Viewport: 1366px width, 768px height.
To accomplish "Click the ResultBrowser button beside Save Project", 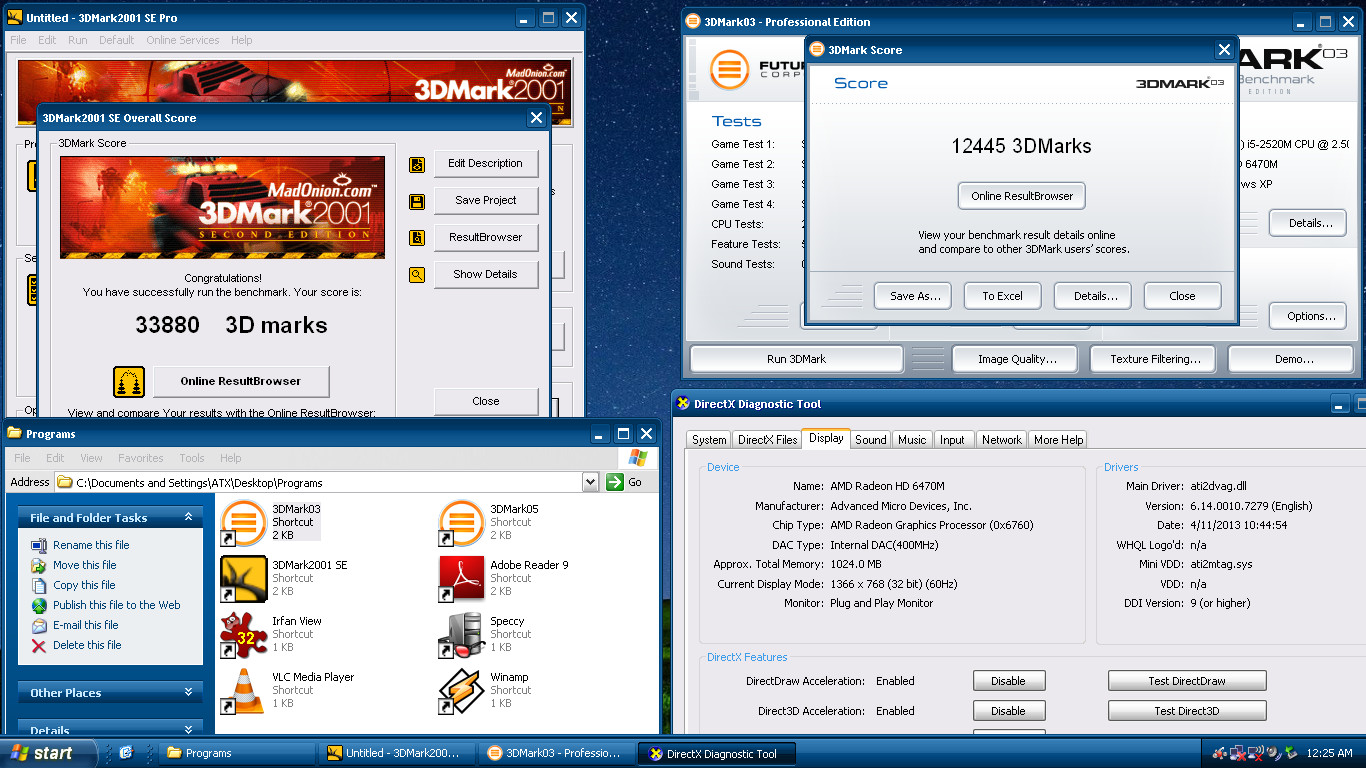I will [x=486, y=238].
